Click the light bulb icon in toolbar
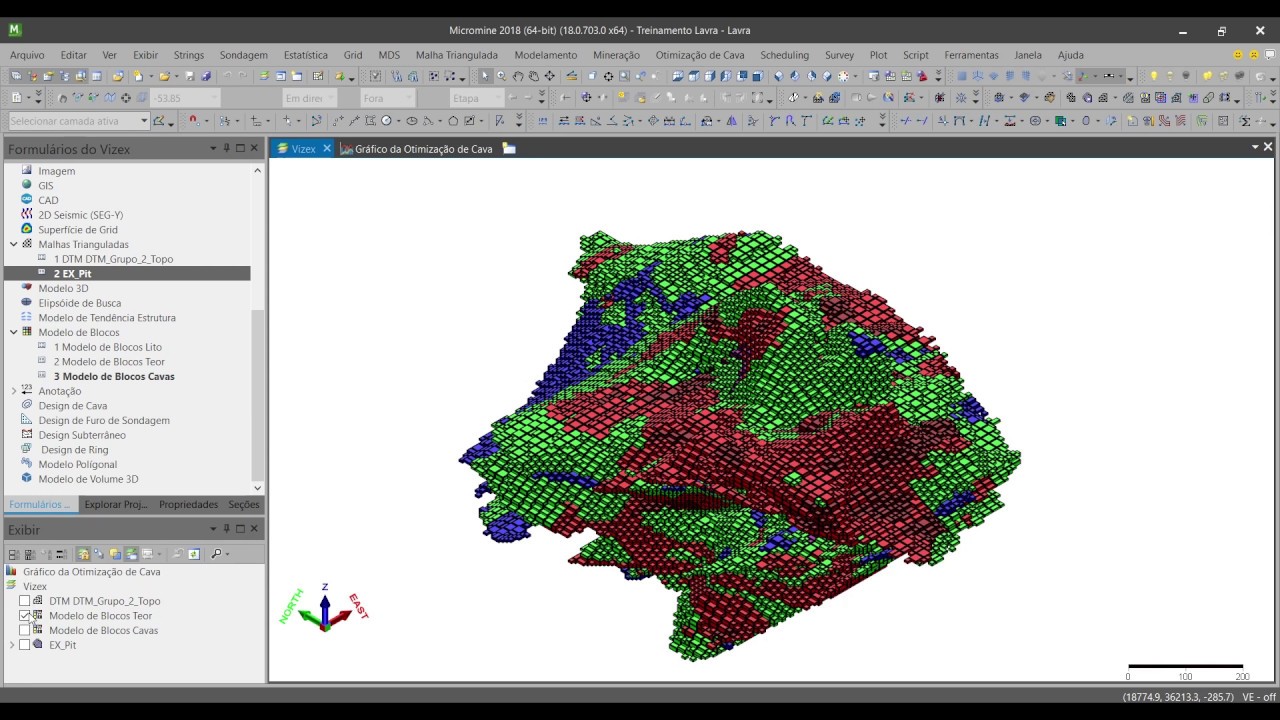This screenshot has height=720, width=1280. [x=1153, y=76]
